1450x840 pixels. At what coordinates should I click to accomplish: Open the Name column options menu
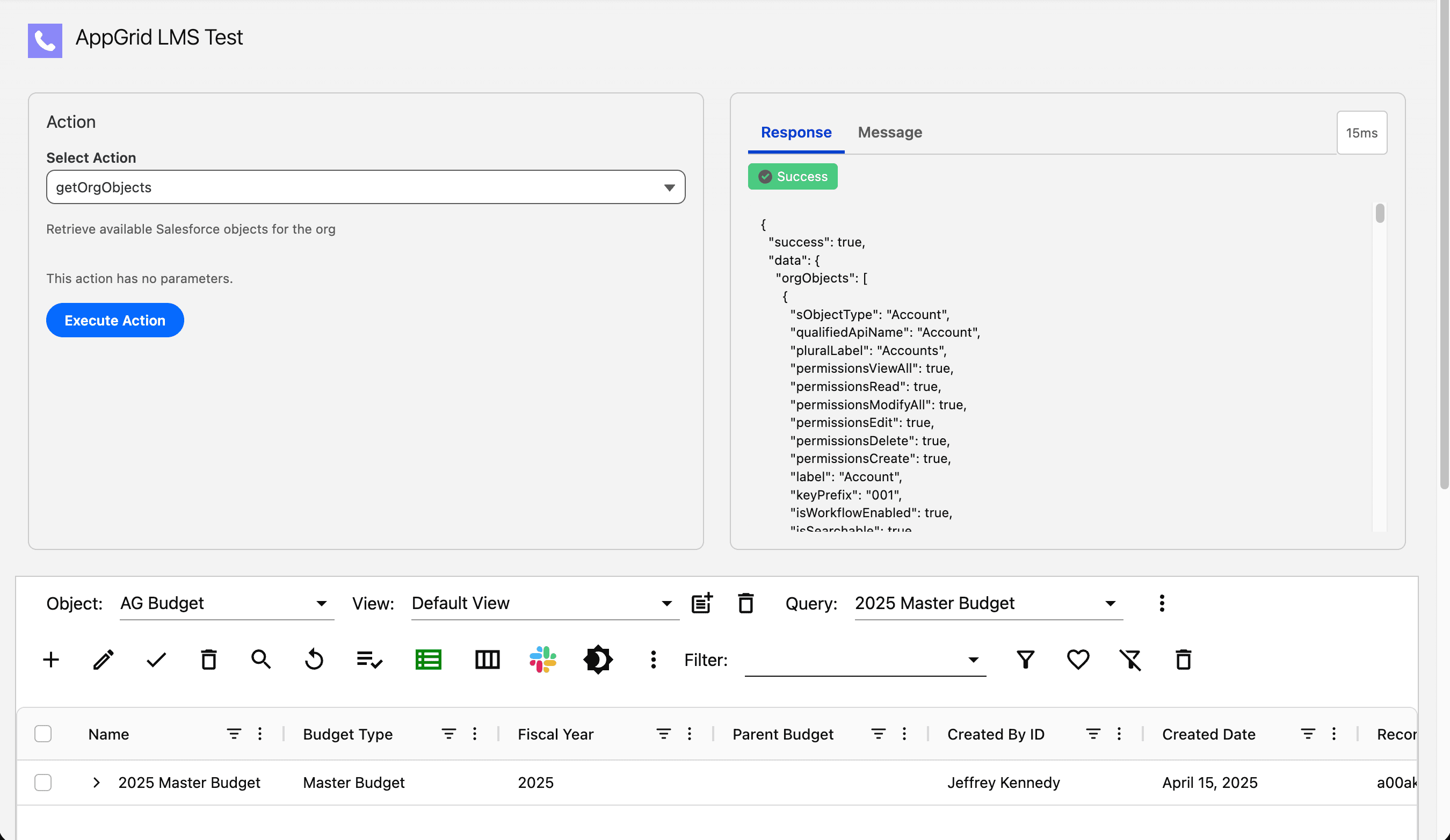(260, 734)
